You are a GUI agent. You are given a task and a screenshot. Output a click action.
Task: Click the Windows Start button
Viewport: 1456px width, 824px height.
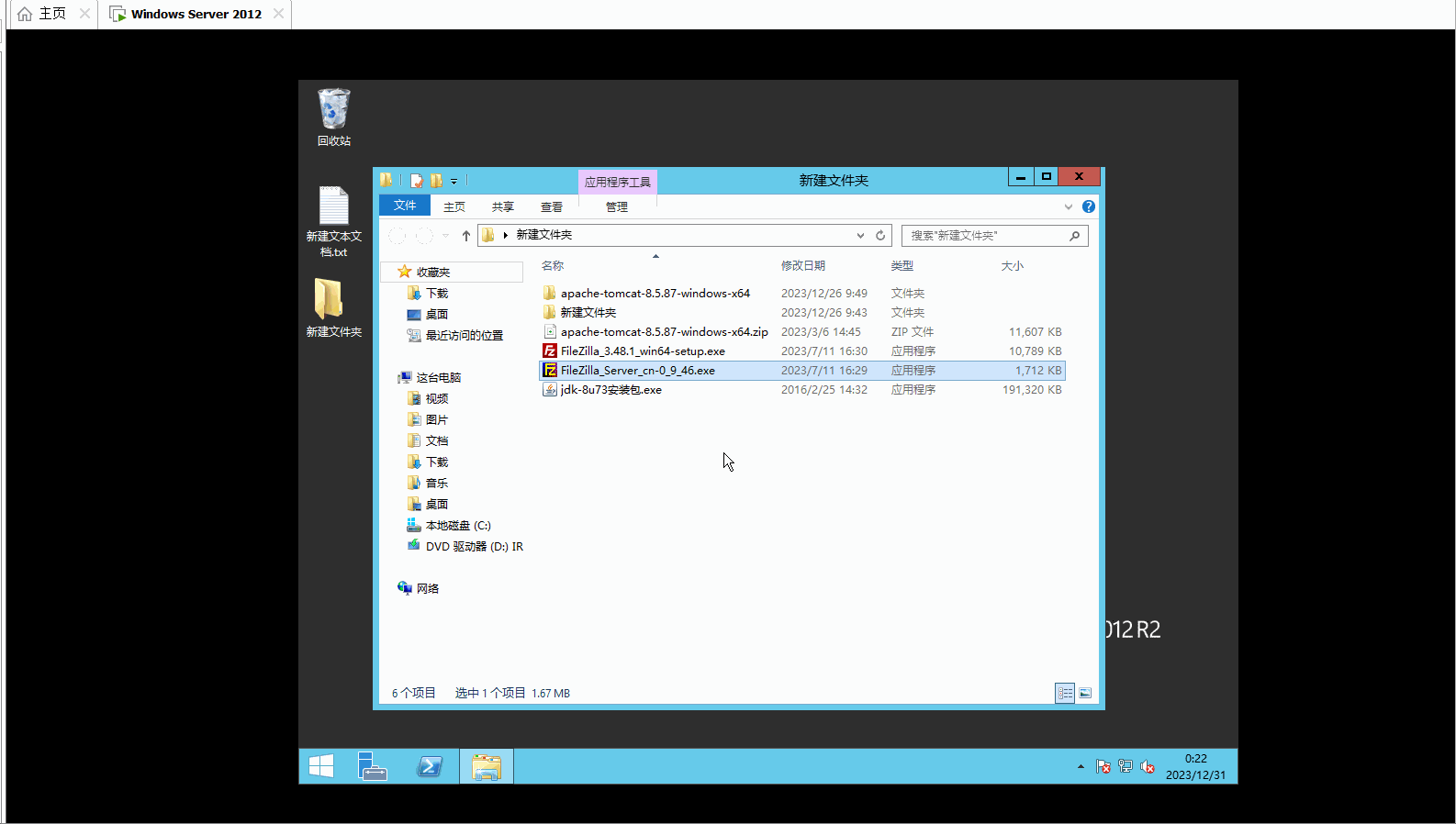pos(321,766)
